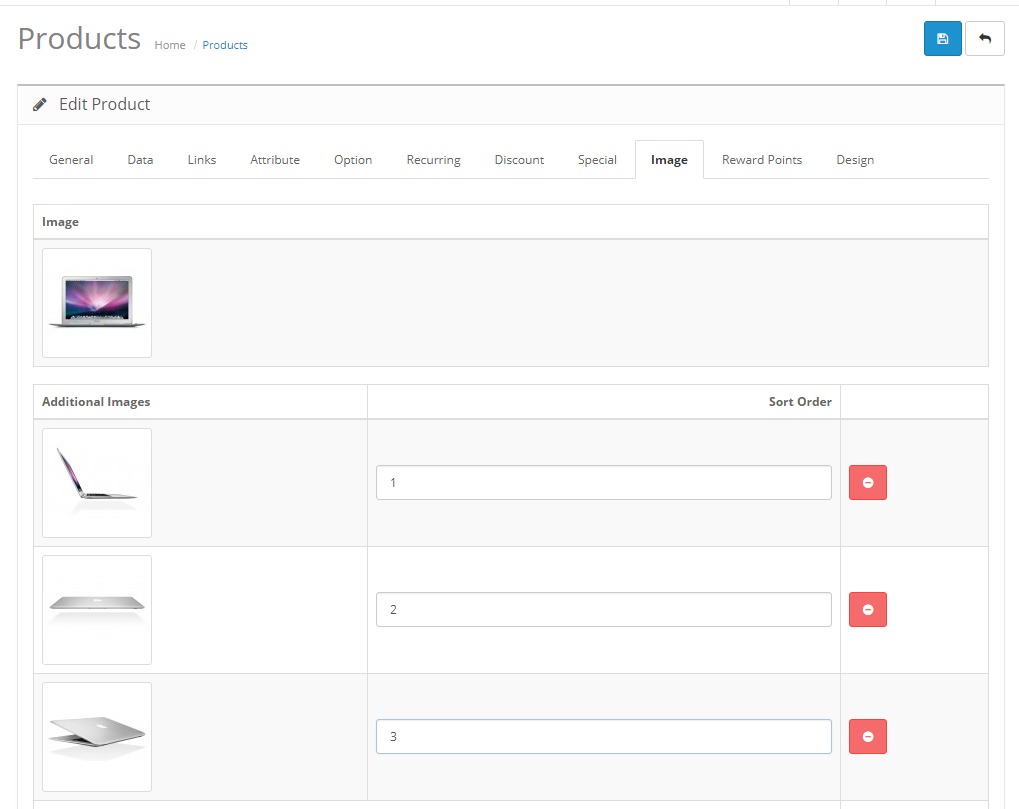Image resolution: width=1019 pixels, height=809 pixels.
Task: Switch to the Recurring tab
Action: (433, 160)
